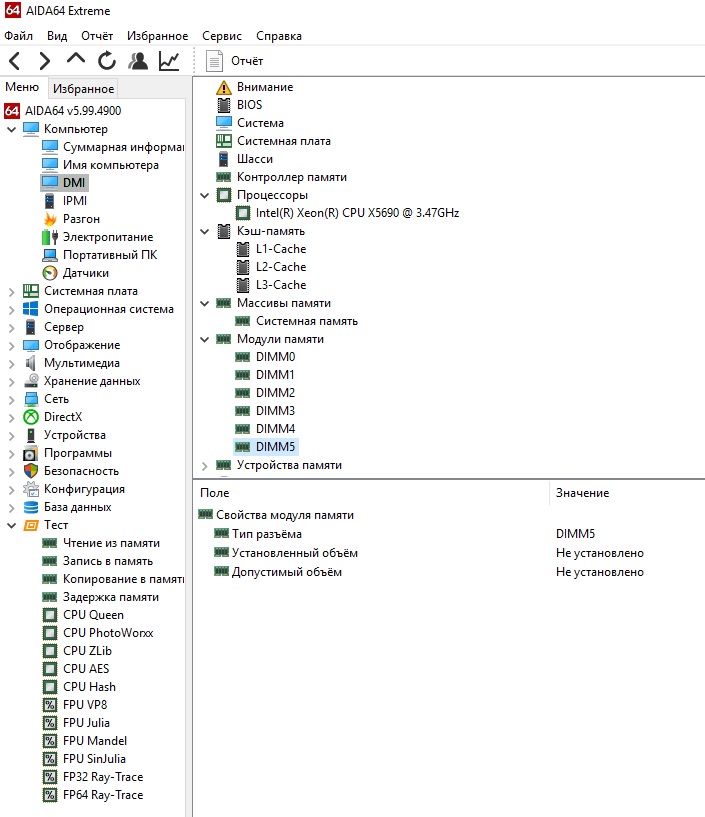Viewport: 705px width, 817px height.
Task: Select DIMM0 memory module
Action: pos(275,357)
